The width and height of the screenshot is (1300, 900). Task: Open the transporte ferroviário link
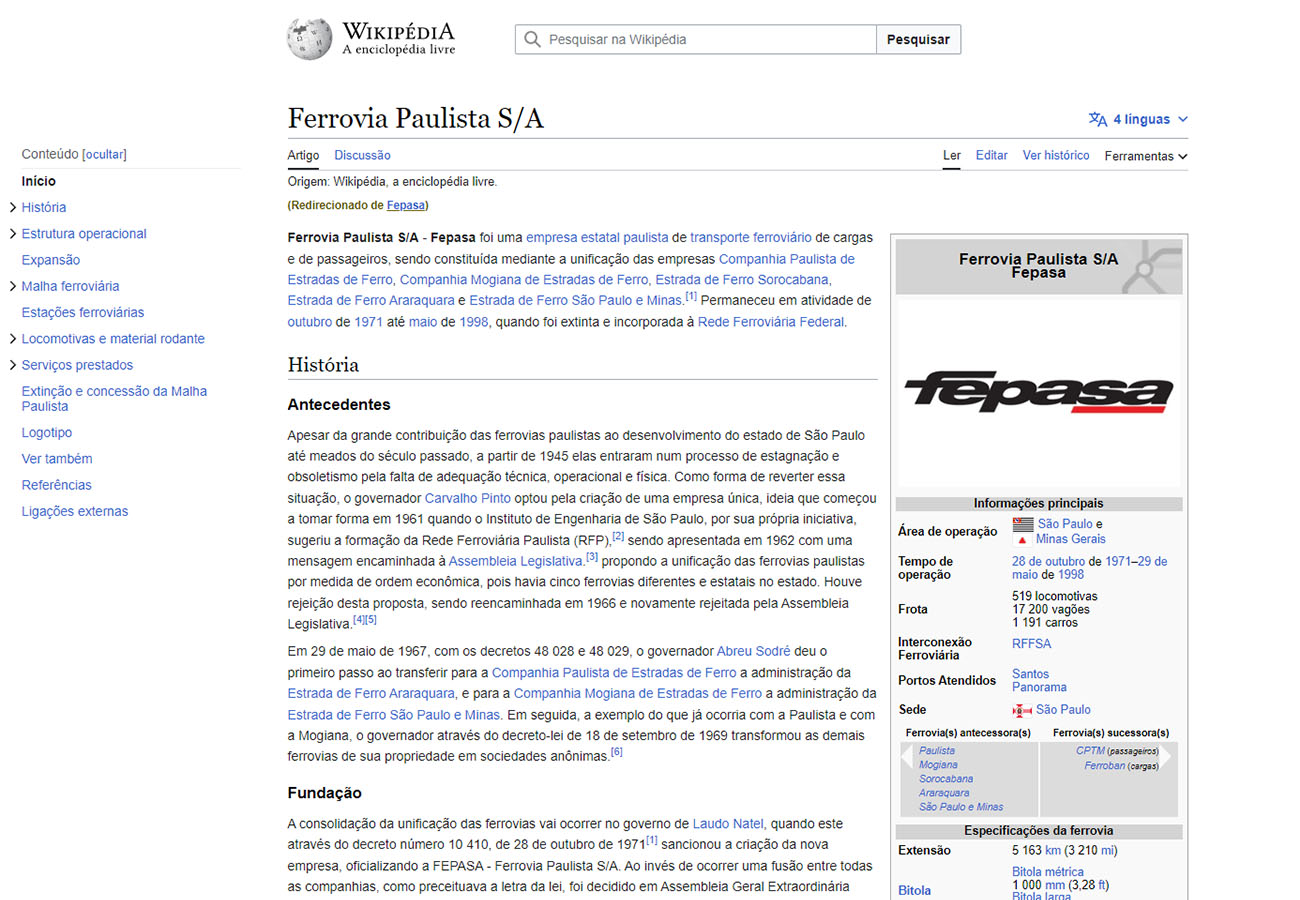click(x=751, y=237)
